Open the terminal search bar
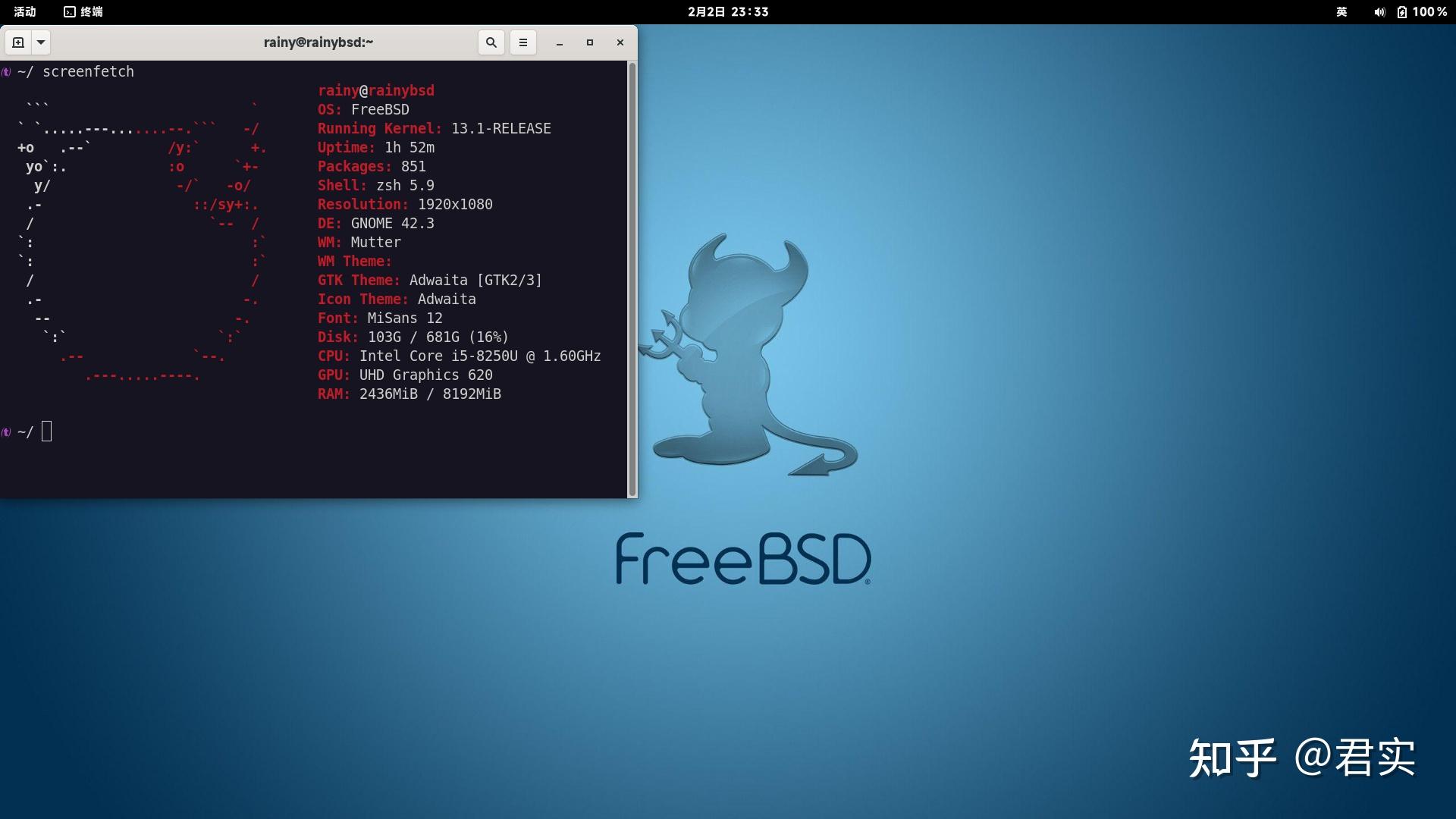This screenshot has height=819, width=1456. pyautogui.click(x=491, y=42)
